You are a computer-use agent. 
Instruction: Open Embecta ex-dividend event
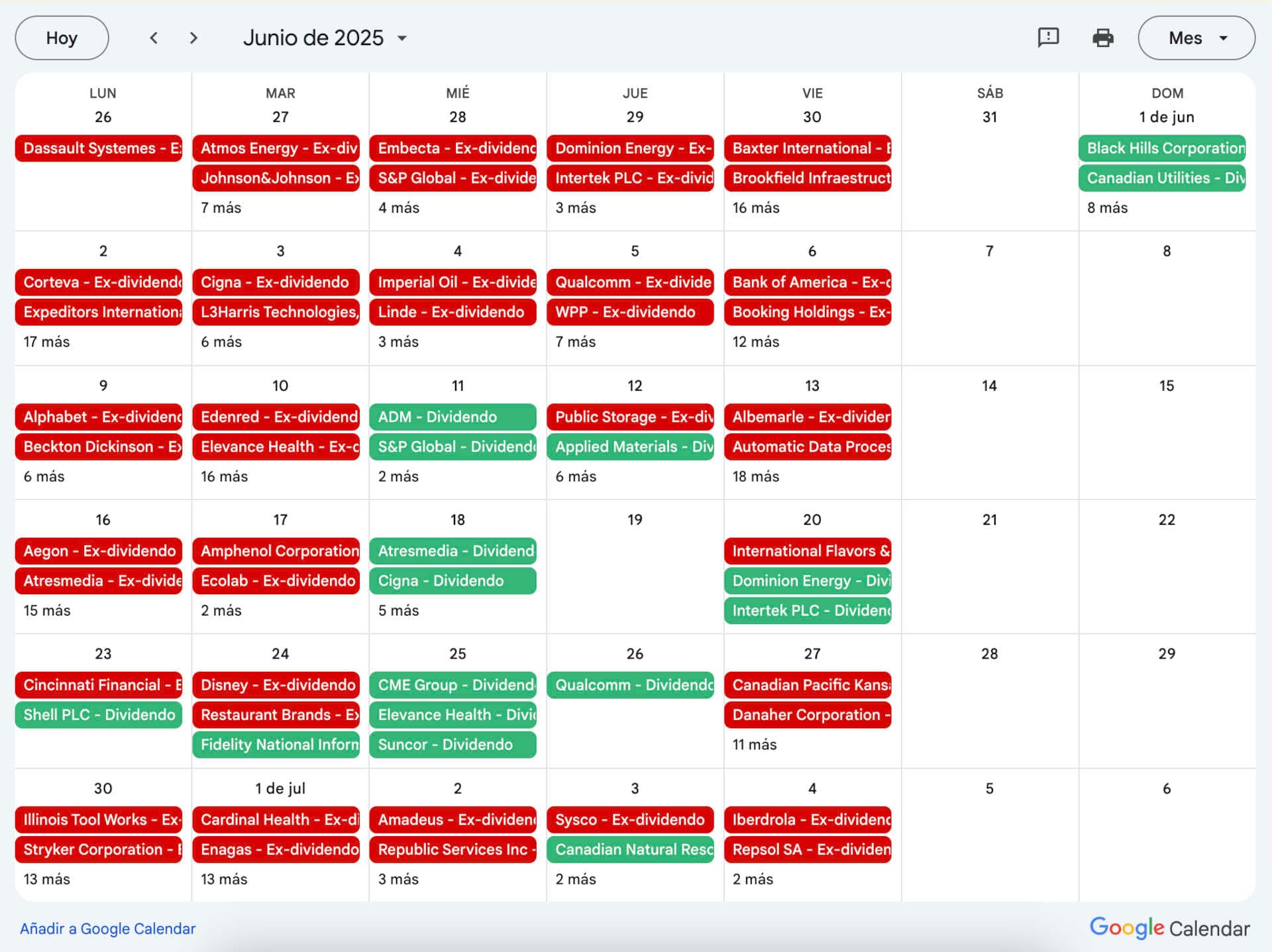point(453,148)
